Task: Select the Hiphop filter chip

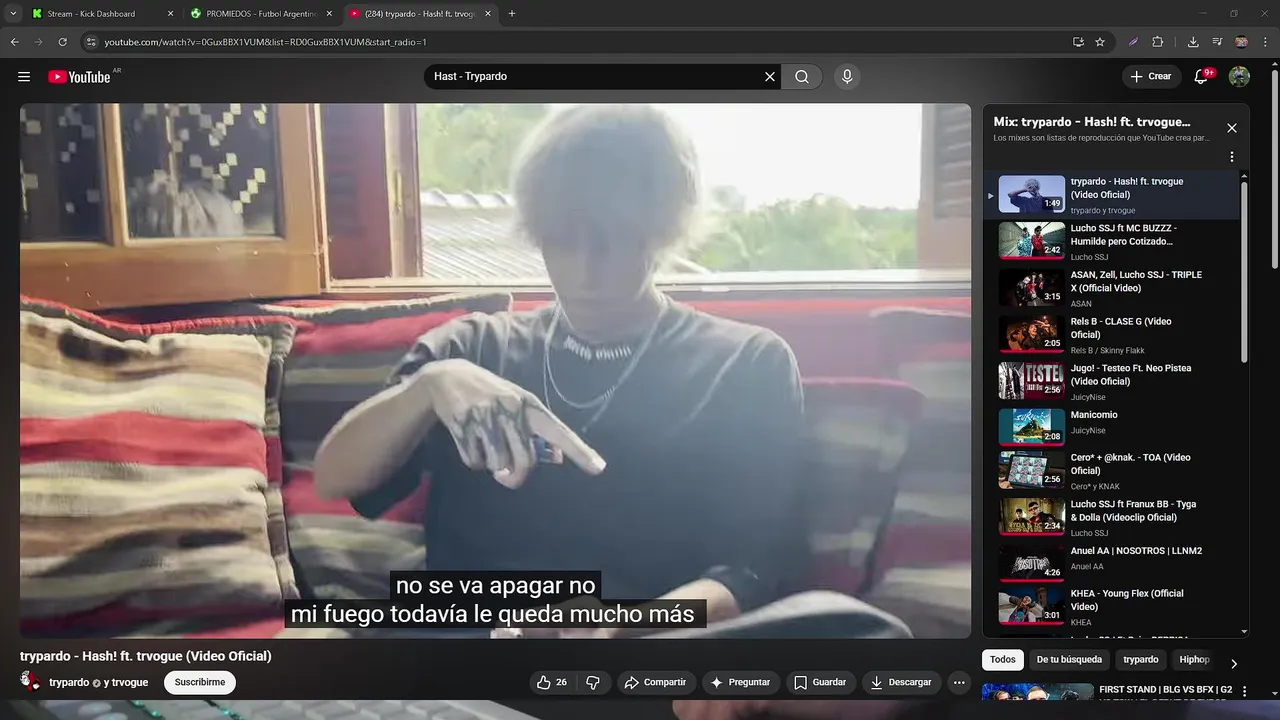Action: (1194, 660)
